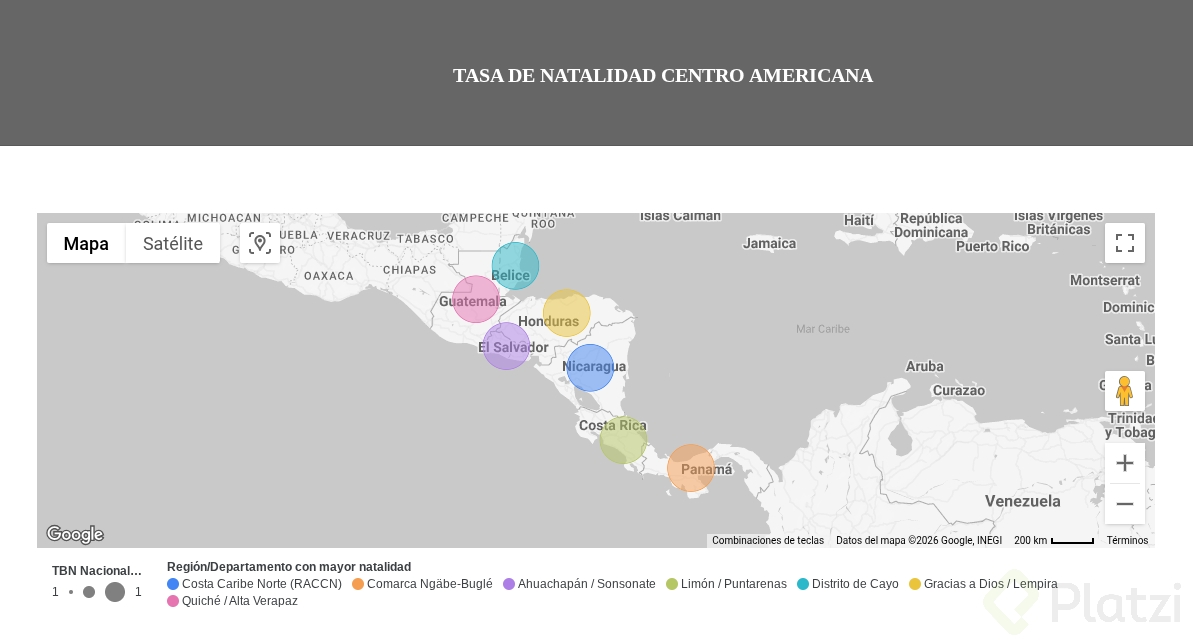Click 'Región/Departamento con mayor natalidad' legend heading

click(x=289, y=567)
